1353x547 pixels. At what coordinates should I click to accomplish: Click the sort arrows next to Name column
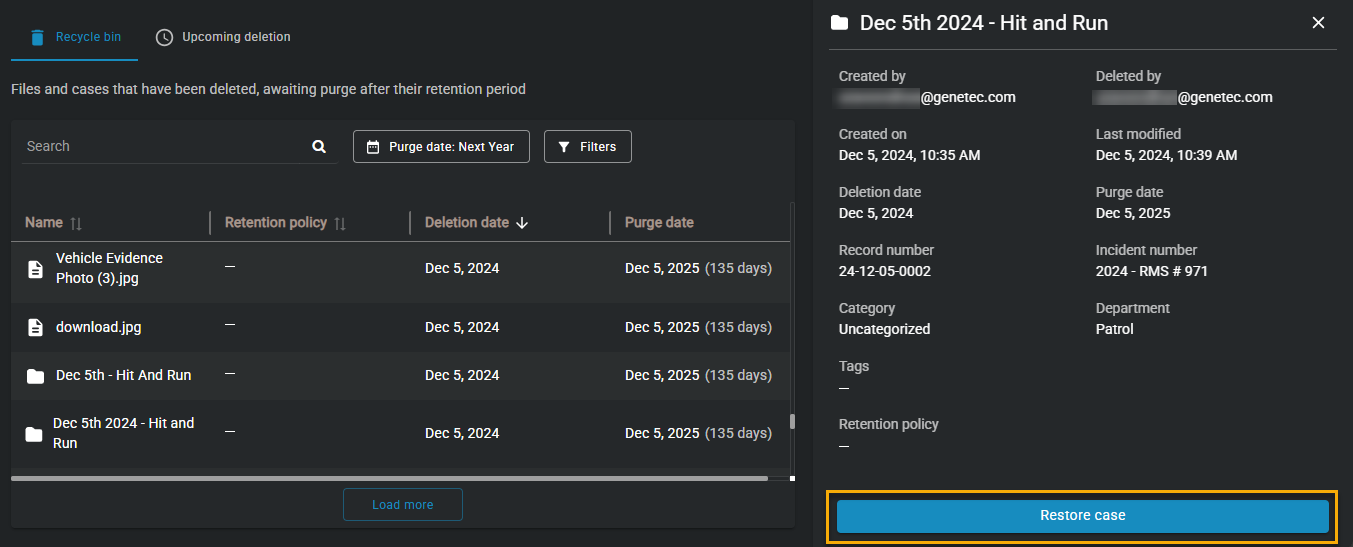point(75,223)
